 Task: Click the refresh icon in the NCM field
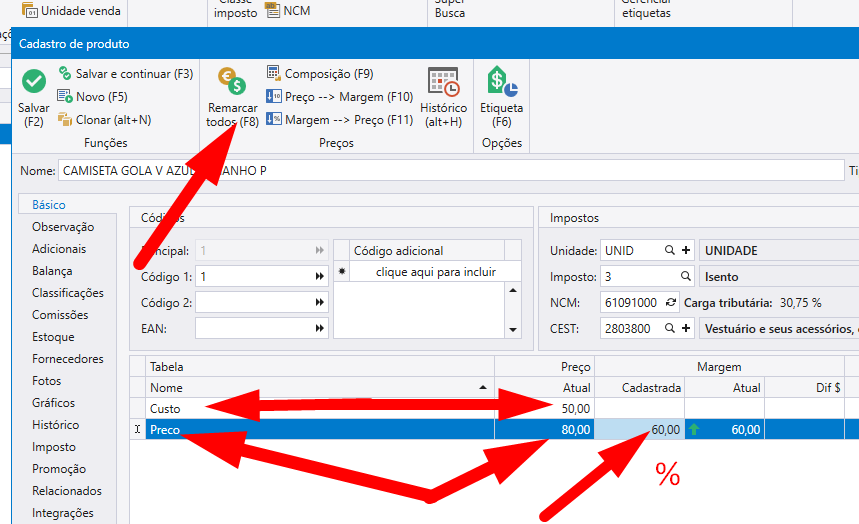tap(669, 303)
